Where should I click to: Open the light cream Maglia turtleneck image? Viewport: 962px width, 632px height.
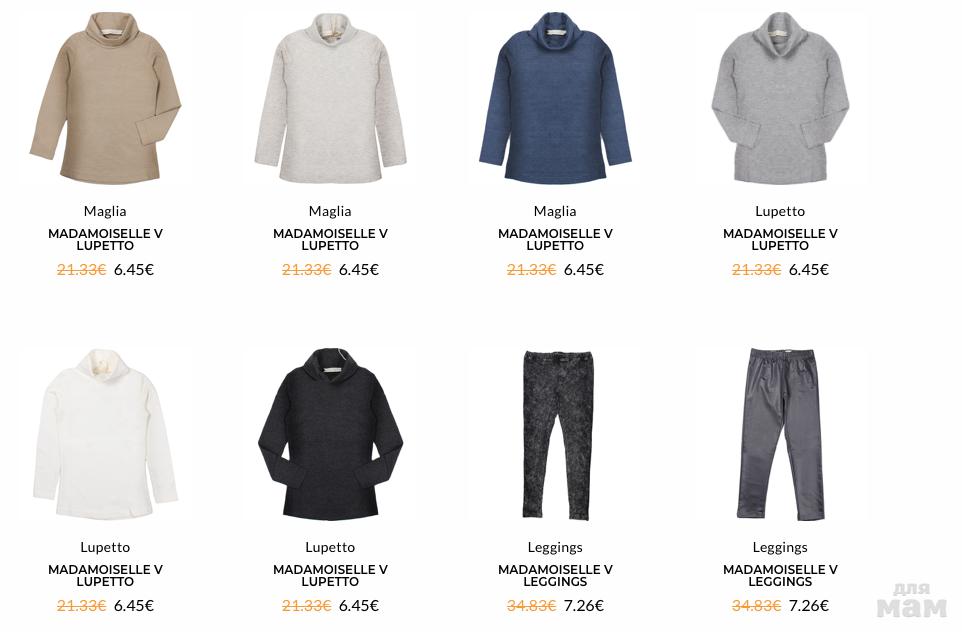(330, 98)
